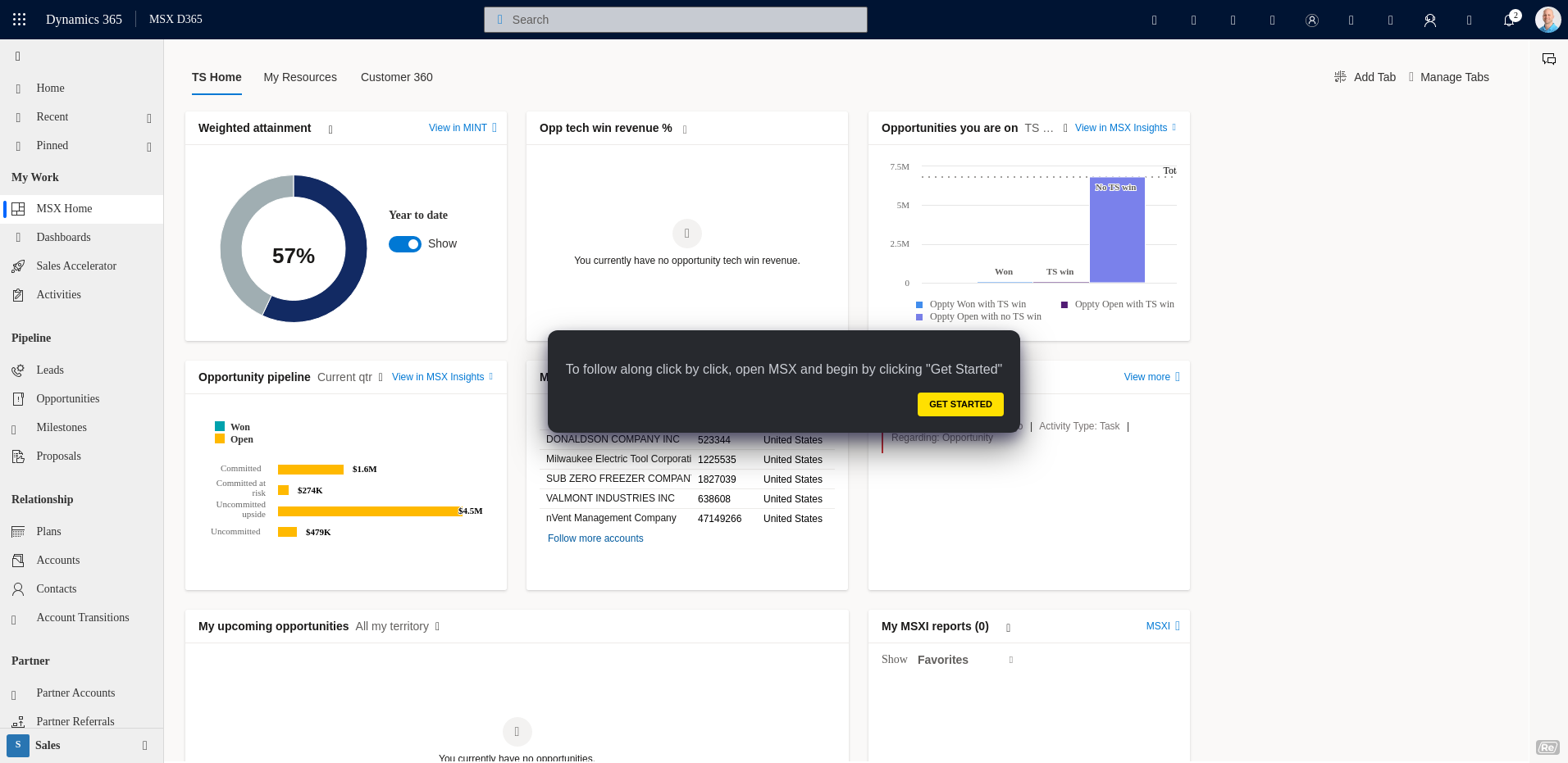1568x763 pixels.
Task: Collapse the Sales area switcher
Action: pos(144,745)
